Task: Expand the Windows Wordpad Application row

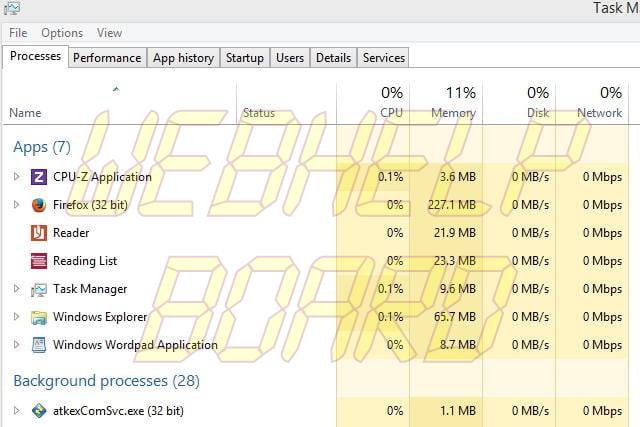Action: coord(16,344)
